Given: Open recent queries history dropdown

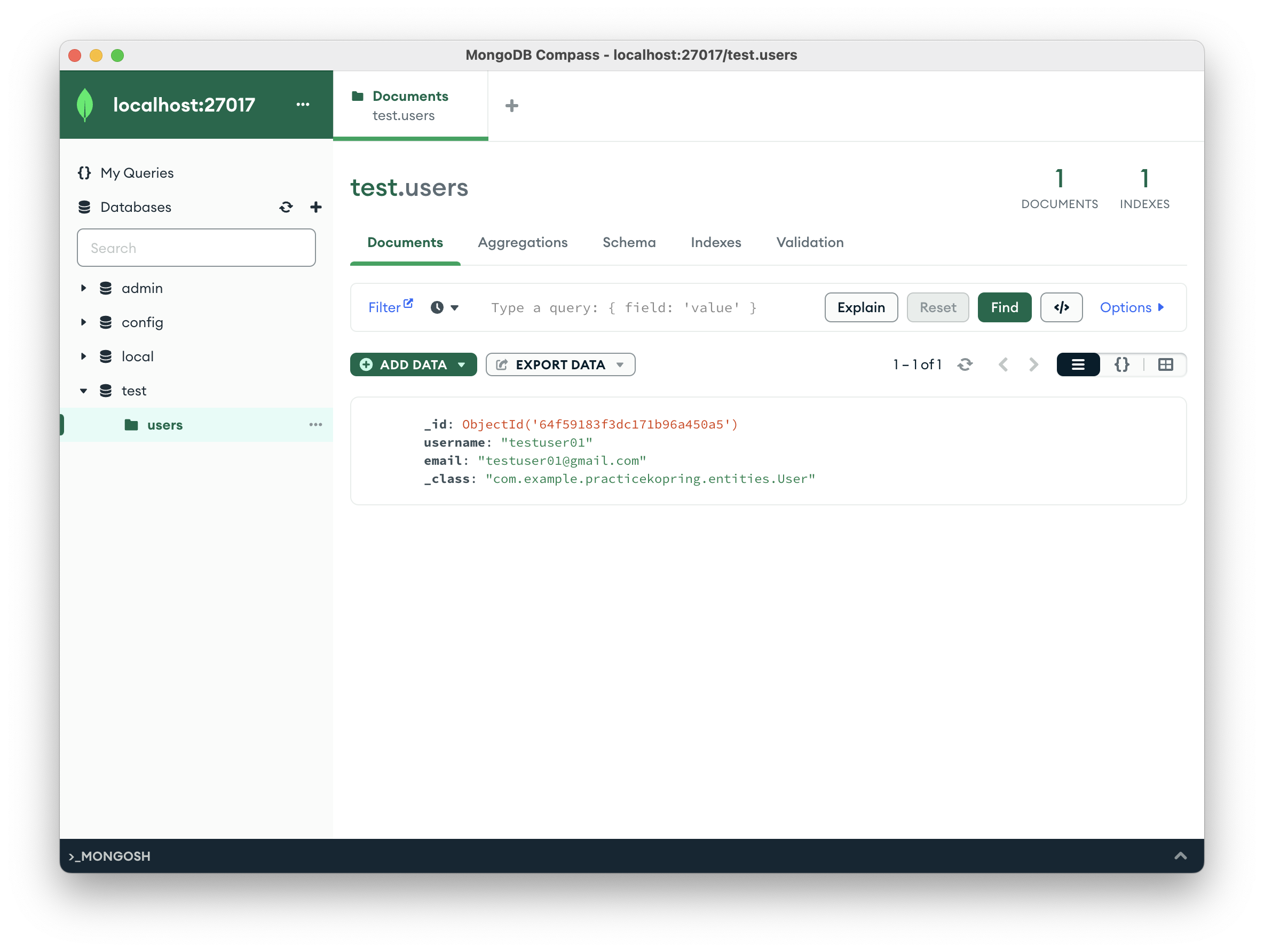Looking at the screenshot, I should coord(445,307).
